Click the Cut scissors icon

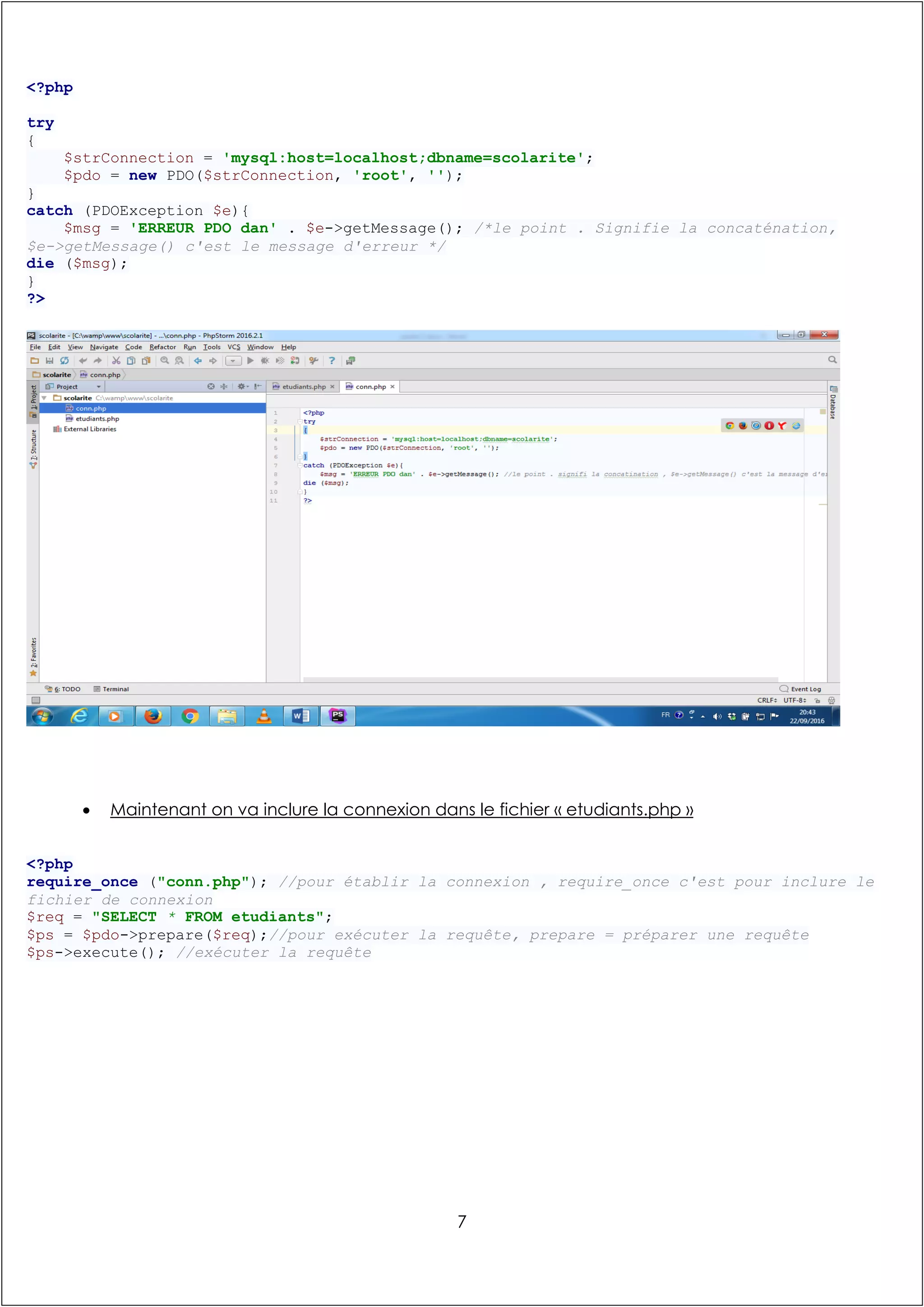[116, 360]
